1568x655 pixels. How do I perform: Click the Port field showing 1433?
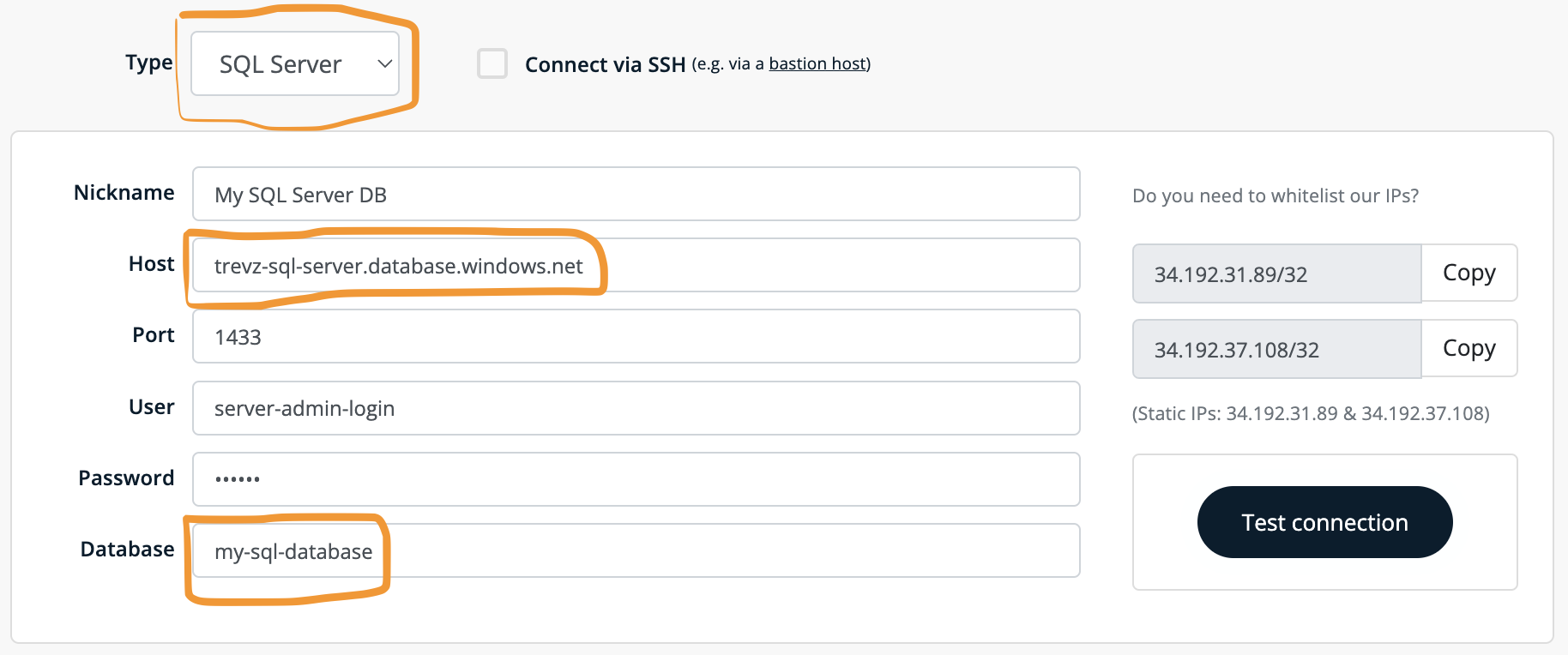pos(636,336)
